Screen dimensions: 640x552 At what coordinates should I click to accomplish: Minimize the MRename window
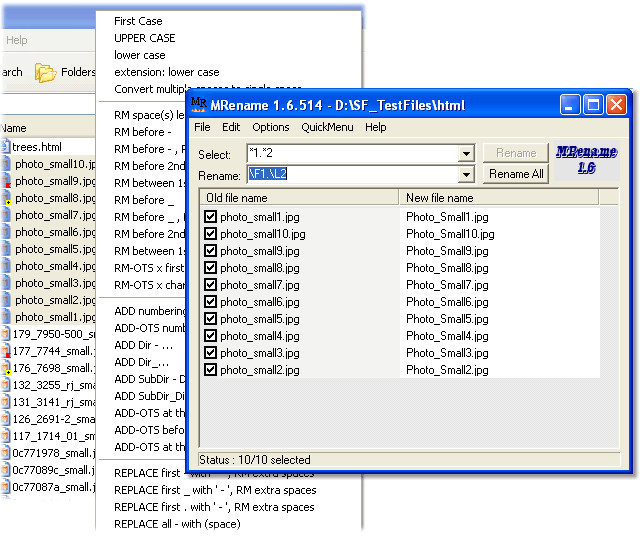pos(570,105)
